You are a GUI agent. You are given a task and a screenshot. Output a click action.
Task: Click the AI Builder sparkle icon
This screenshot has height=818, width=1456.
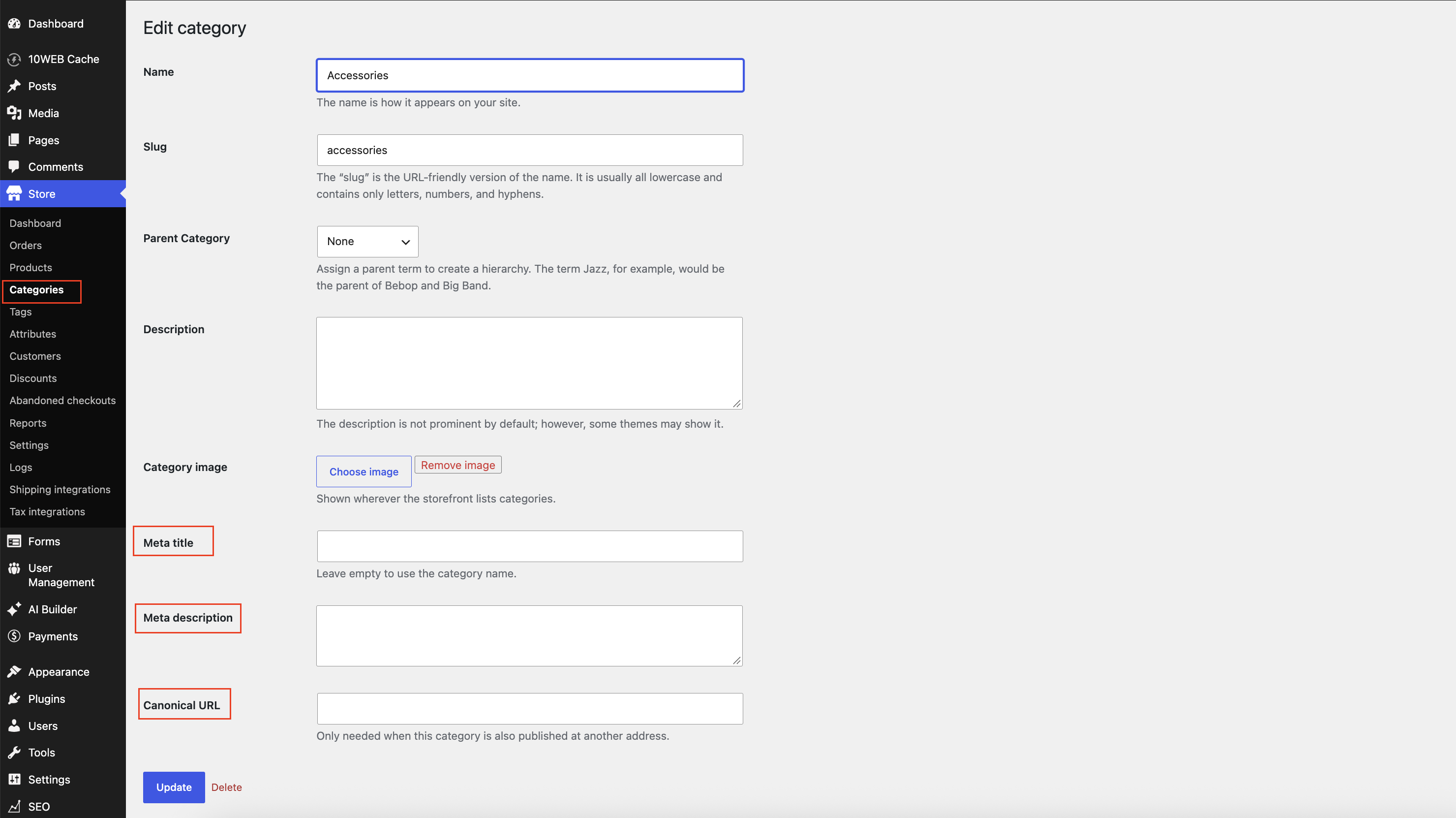pos(14,609)
